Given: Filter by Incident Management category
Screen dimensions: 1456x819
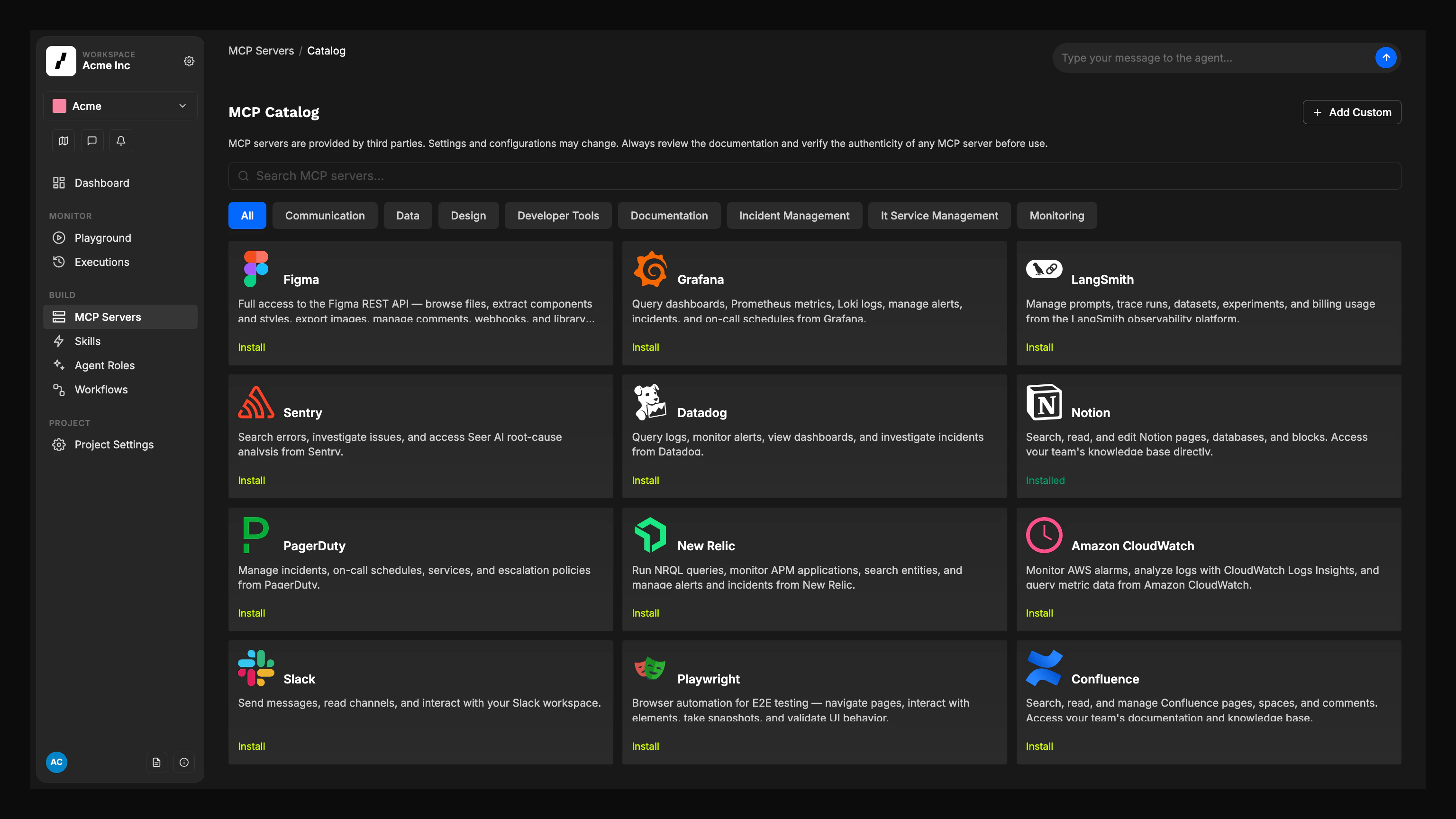Looking at the screenshot, I should pos(794,215).
